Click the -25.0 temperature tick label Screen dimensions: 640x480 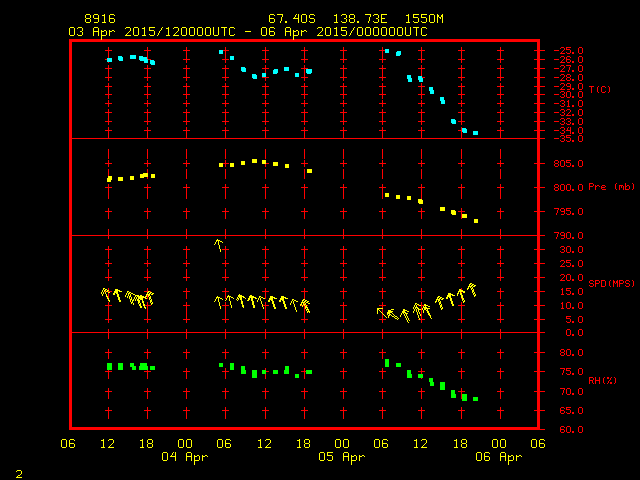(x=569, y=51)
